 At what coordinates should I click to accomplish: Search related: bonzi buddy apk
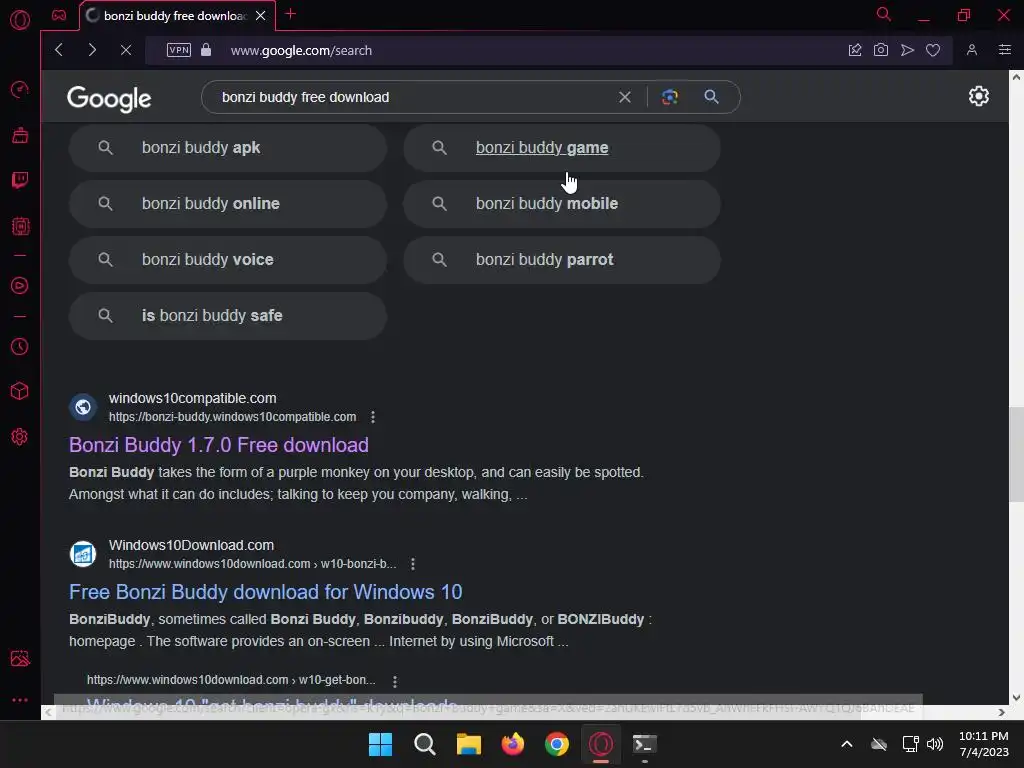coord(228,148)
